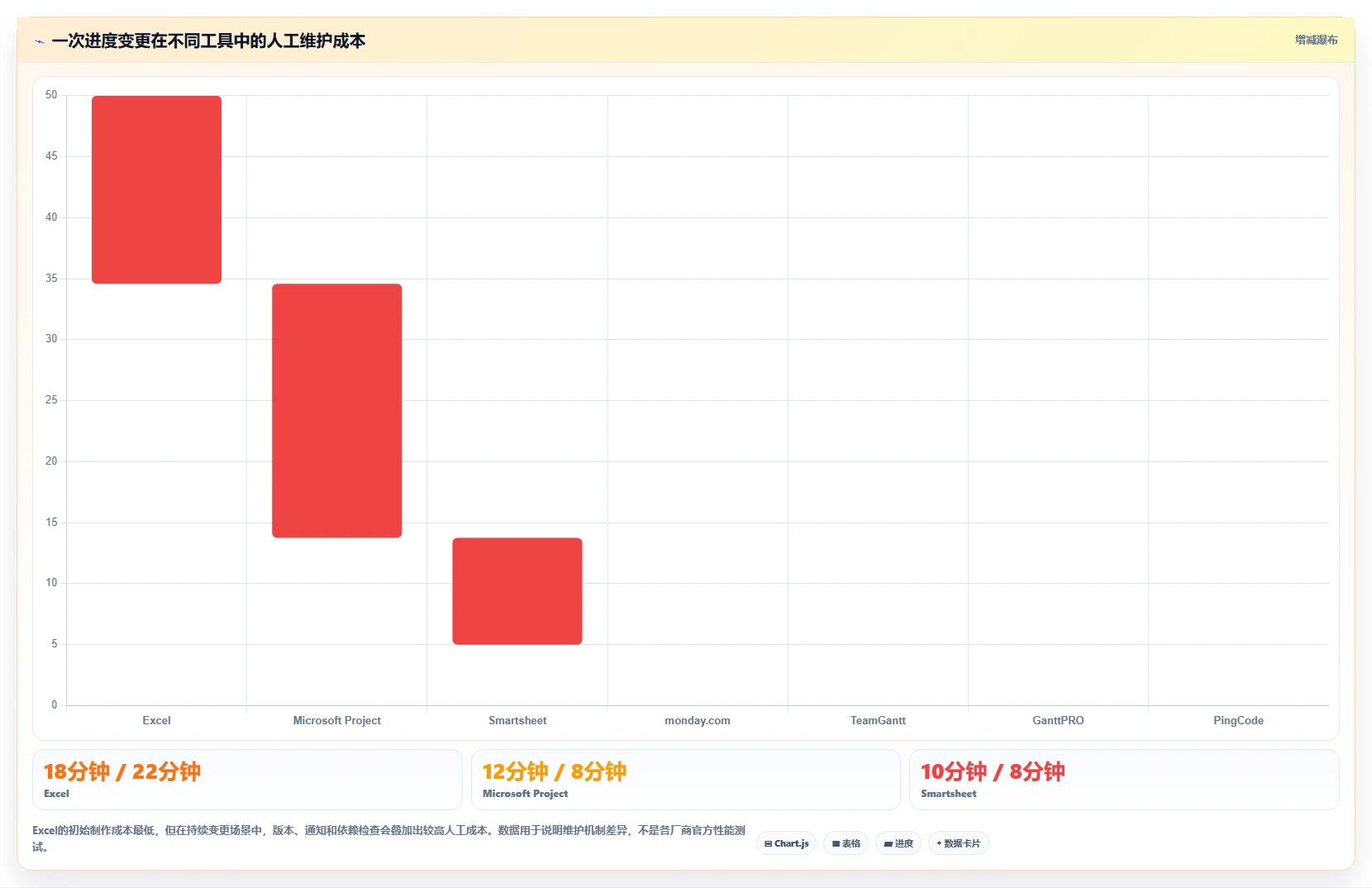Click the chart title 一次进度变更在不同工具中的人工维护成本
Viewport: 1372px width, 888px height.
pyautogui.click(x=208, y=41)
